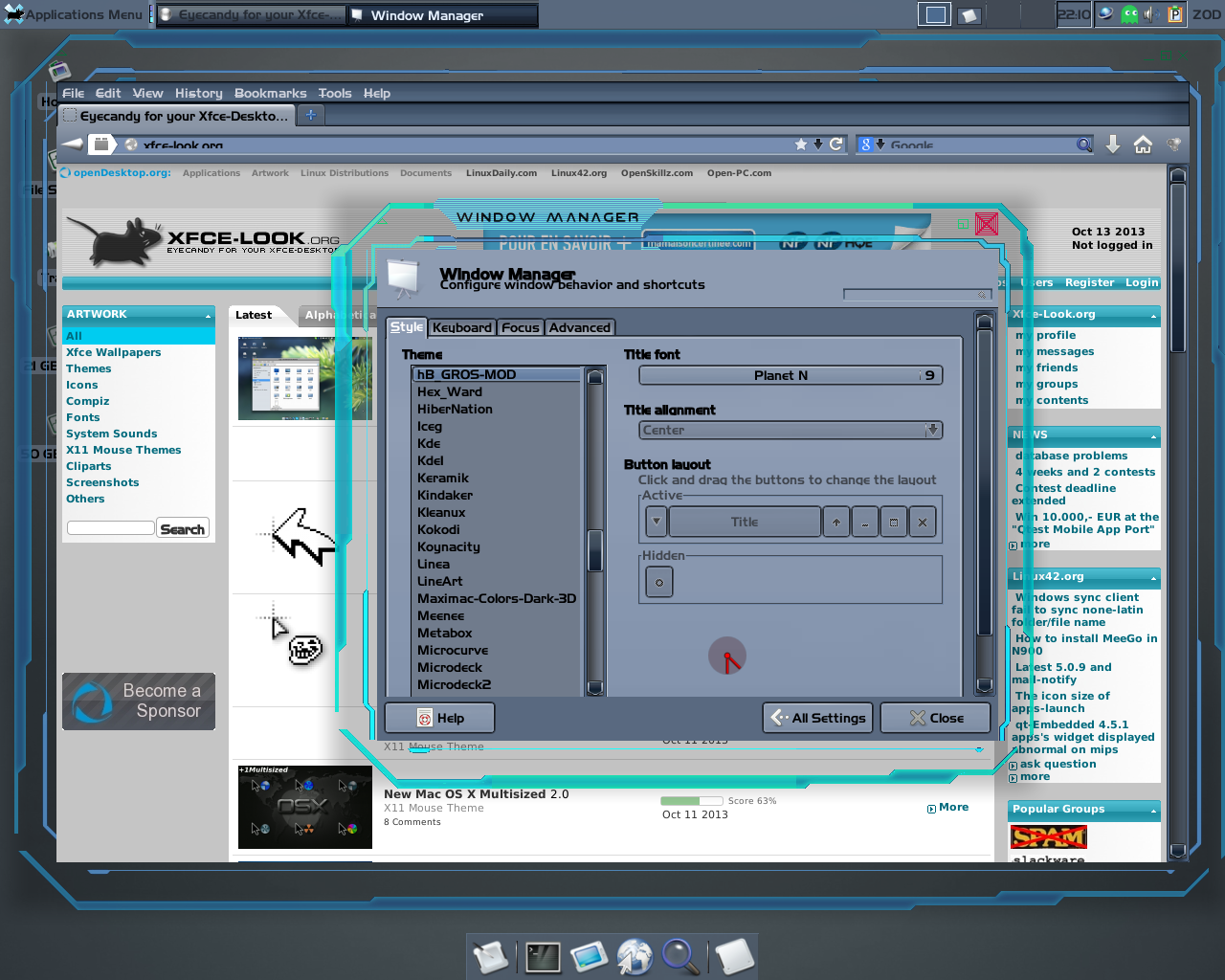Select the second workspace in the switcher
The height and width of the screenshot is (980, 1225).
coord(969,14)
